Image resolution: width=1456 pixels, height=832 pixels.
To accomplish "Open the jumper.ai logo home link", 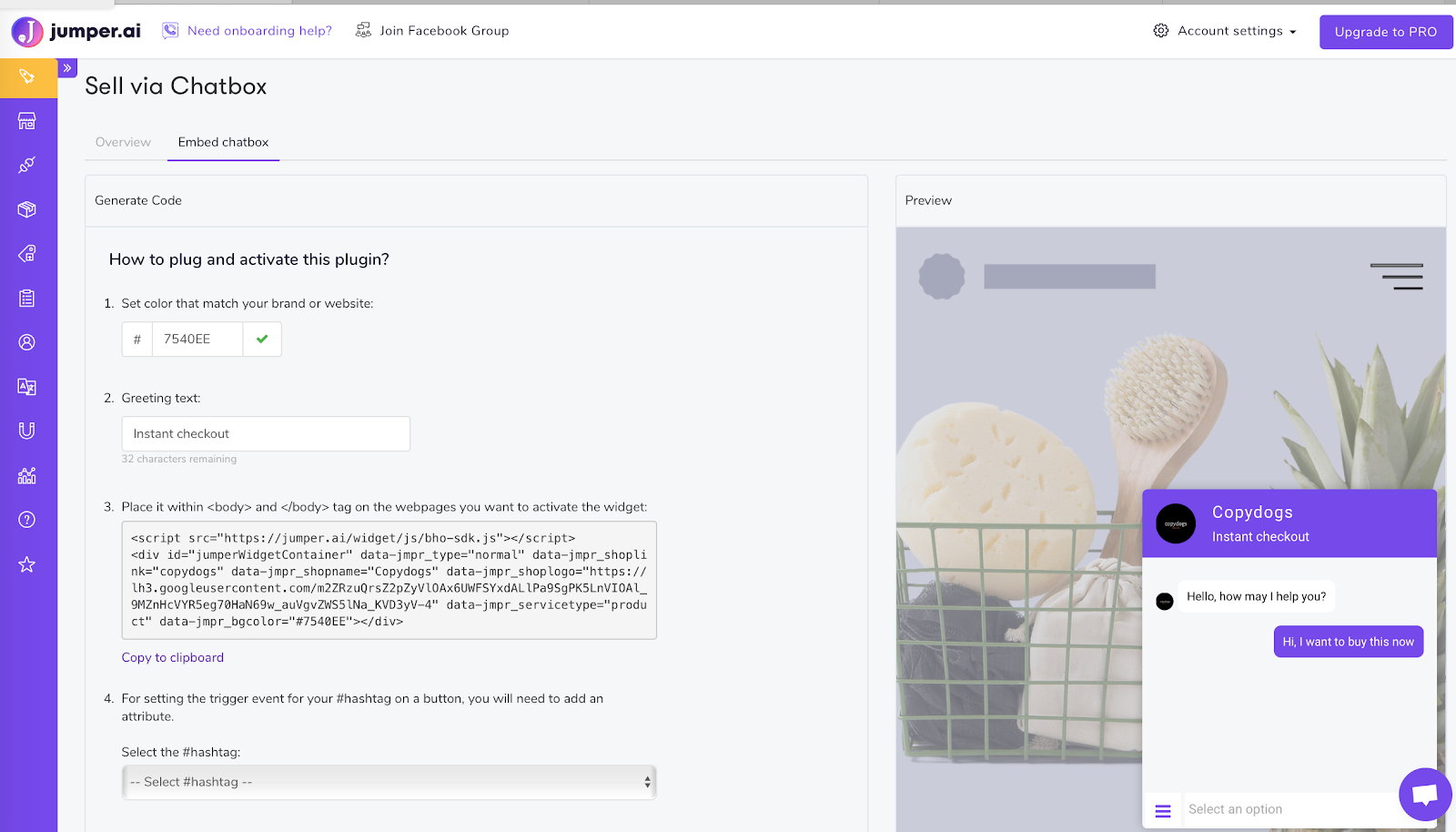I will pyautogui.click(x=76, y=31).
